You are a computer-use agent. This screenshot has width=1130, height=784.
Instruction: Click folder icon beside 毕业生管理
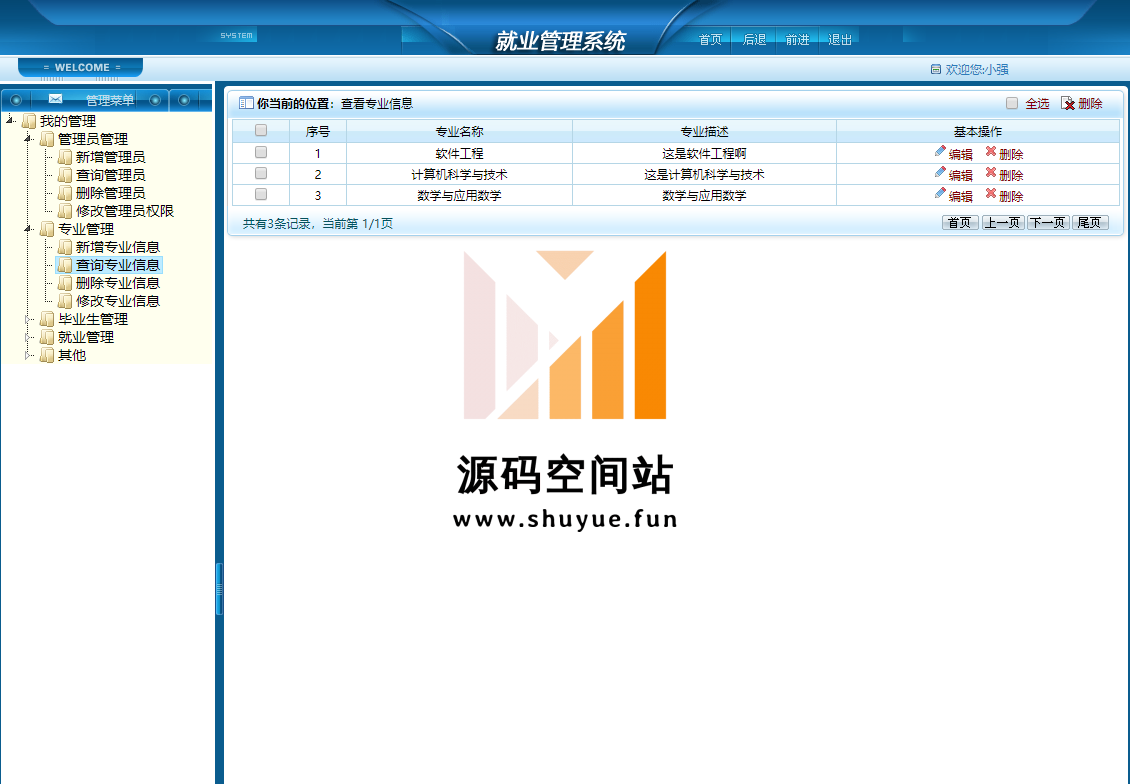(x=47, y=319)
